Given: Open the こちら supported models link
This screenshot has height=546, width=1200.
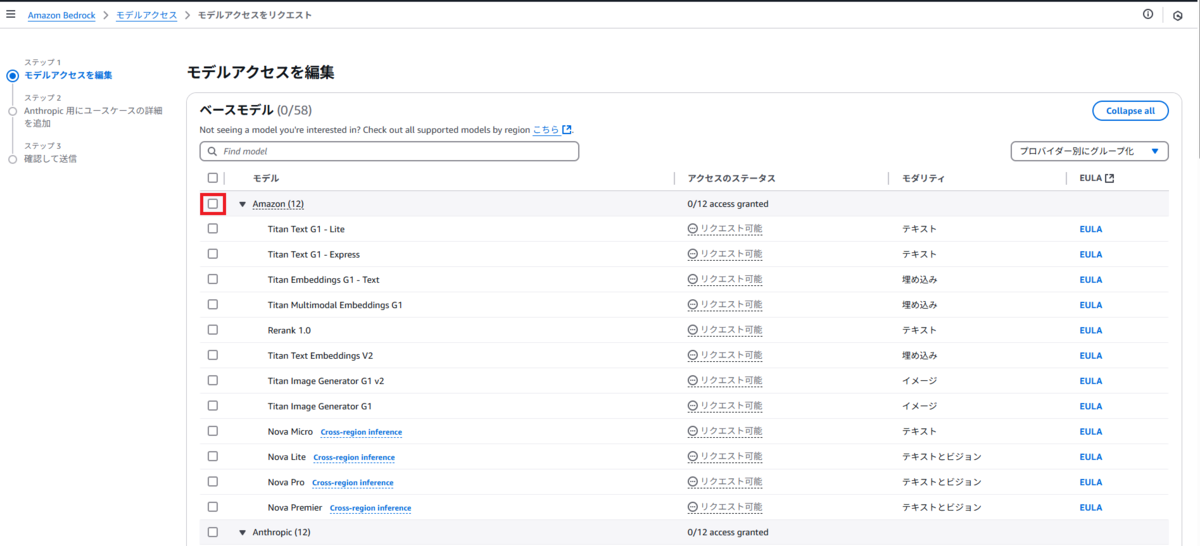Looking at the screenshot, I should 546,130.
